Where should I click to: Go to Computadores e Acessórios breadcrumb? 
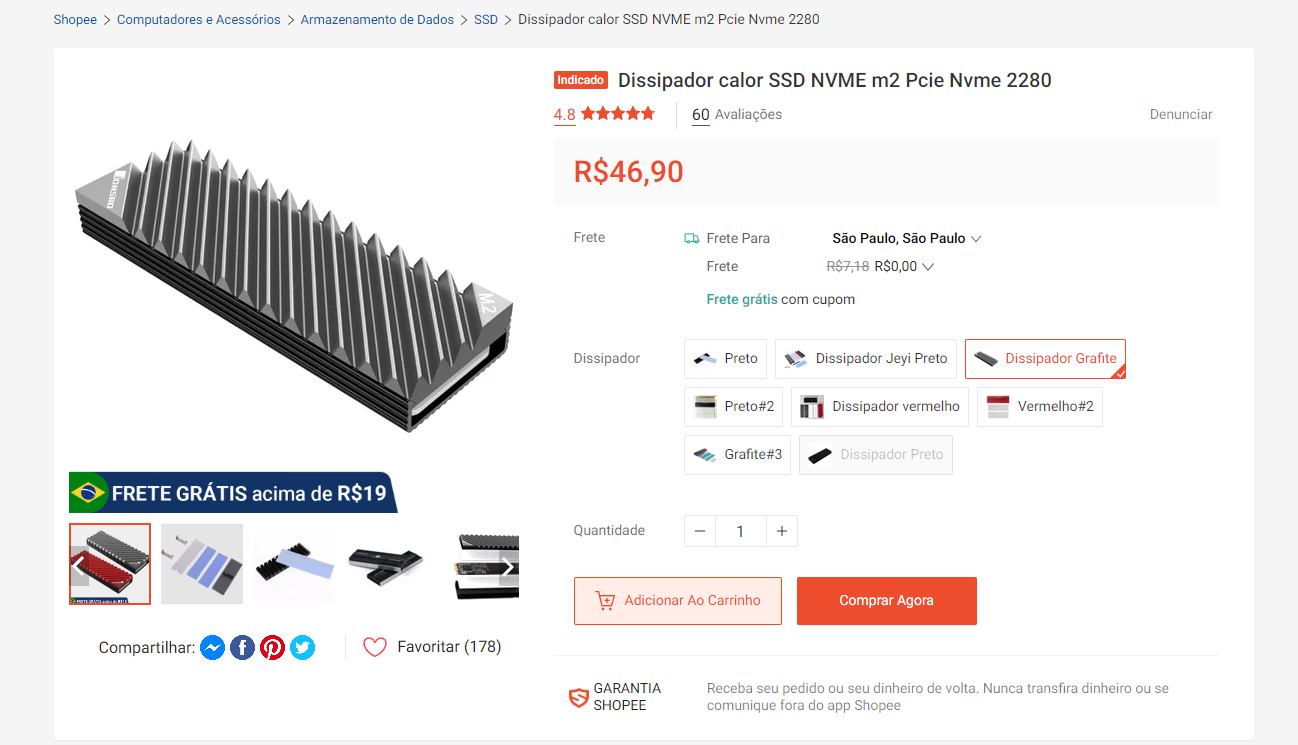coord(199,19)
